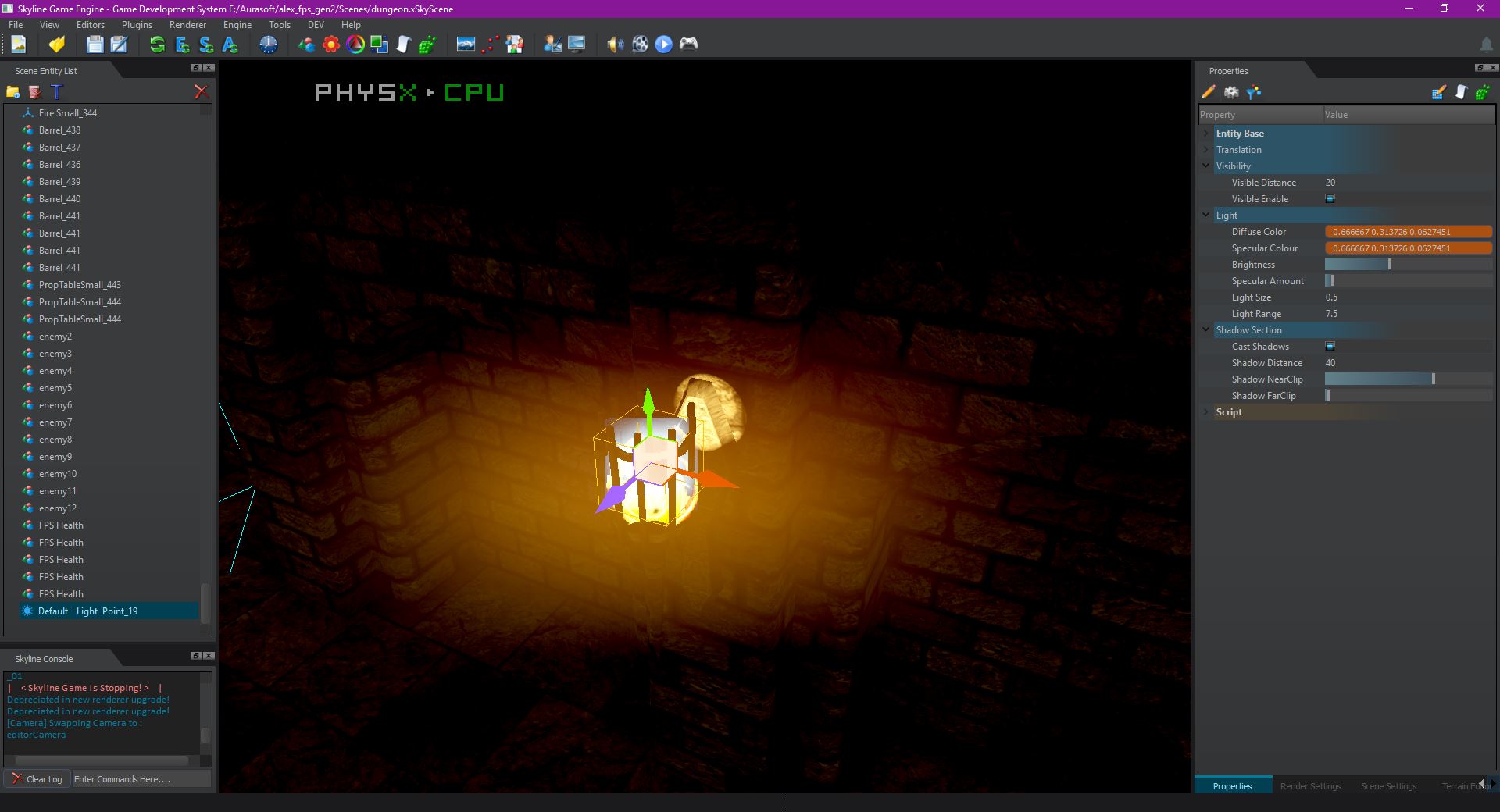
Task: Toggle the Visible Enable checkbox
Action: [1330, 199]
